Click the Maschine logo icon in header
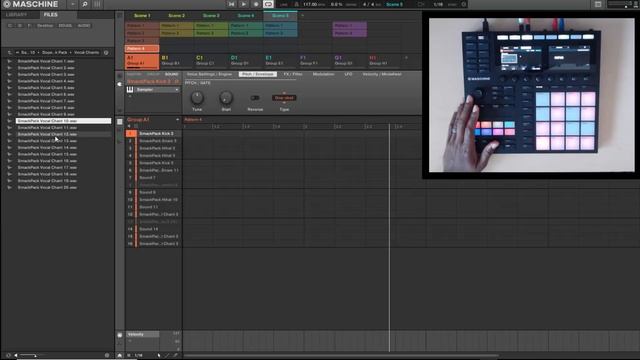 point(7,4)
